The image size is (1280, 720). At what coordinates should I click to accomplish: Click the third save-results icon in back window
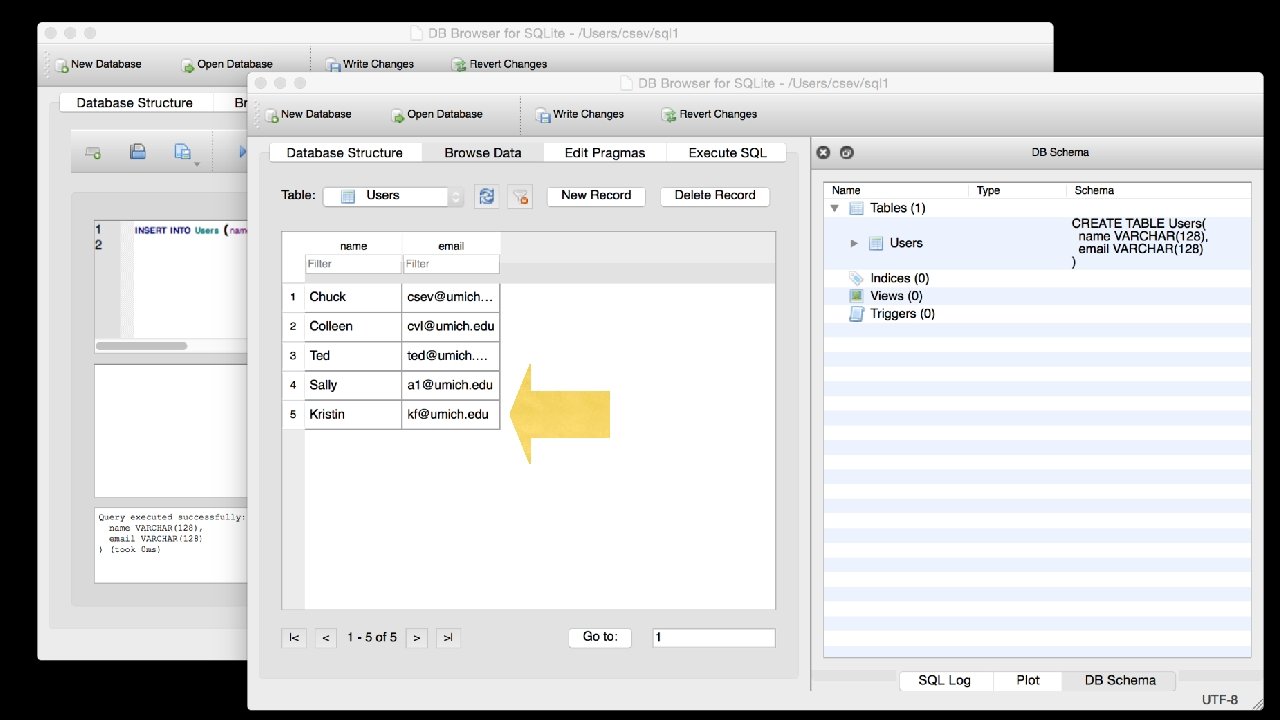click(x=183, y=152)
